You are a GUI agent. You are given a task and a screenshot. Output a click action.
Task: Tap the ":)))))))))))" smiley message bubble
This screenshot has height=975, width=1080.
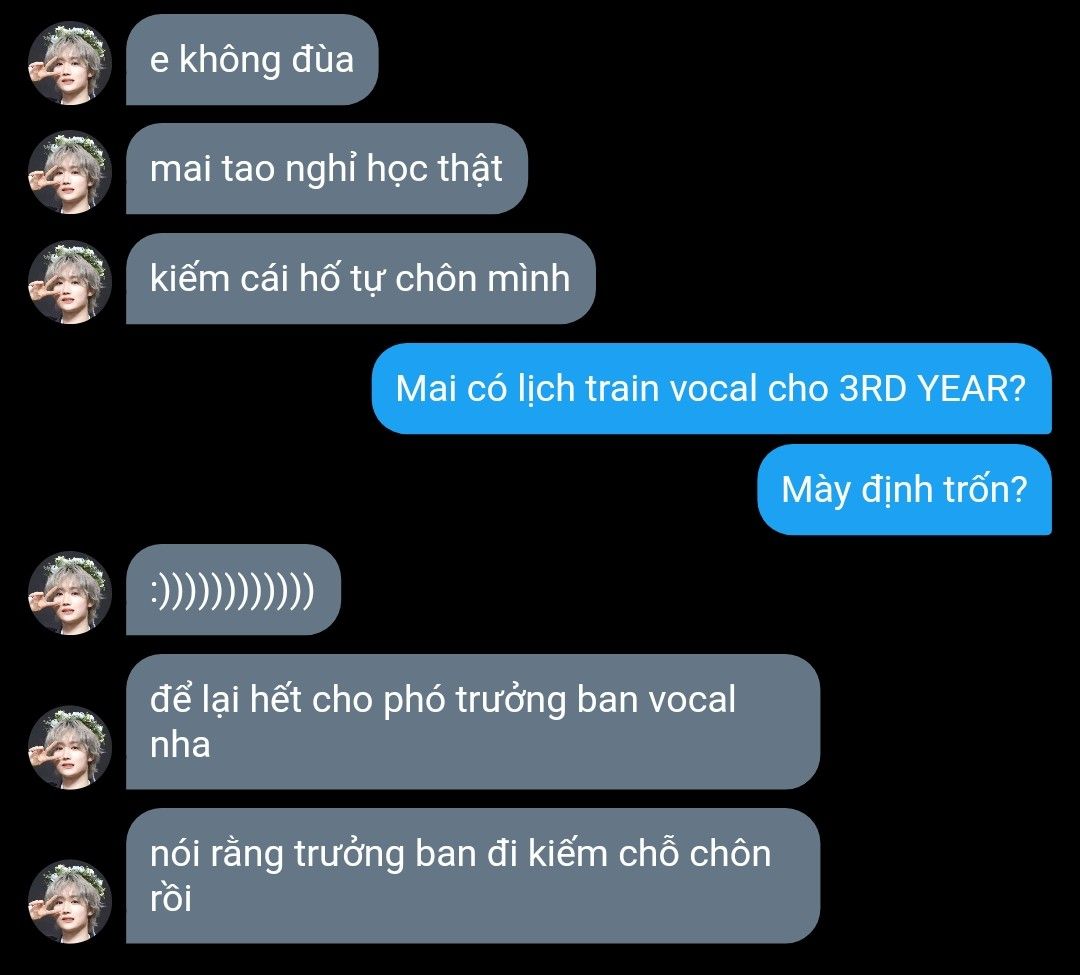(233, 590)
